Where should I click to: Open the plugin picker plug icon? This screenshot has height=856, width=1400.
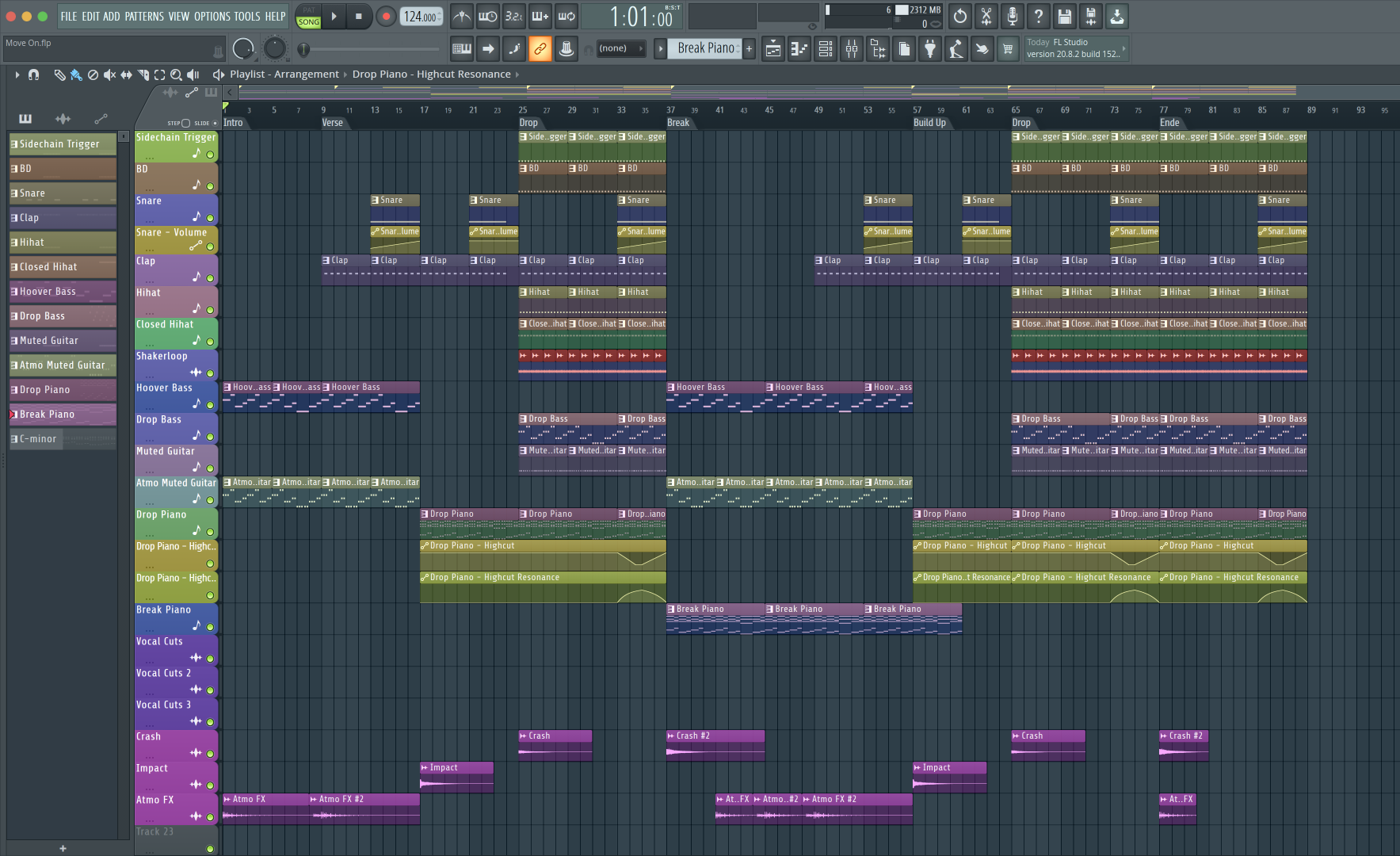[930, 49]
